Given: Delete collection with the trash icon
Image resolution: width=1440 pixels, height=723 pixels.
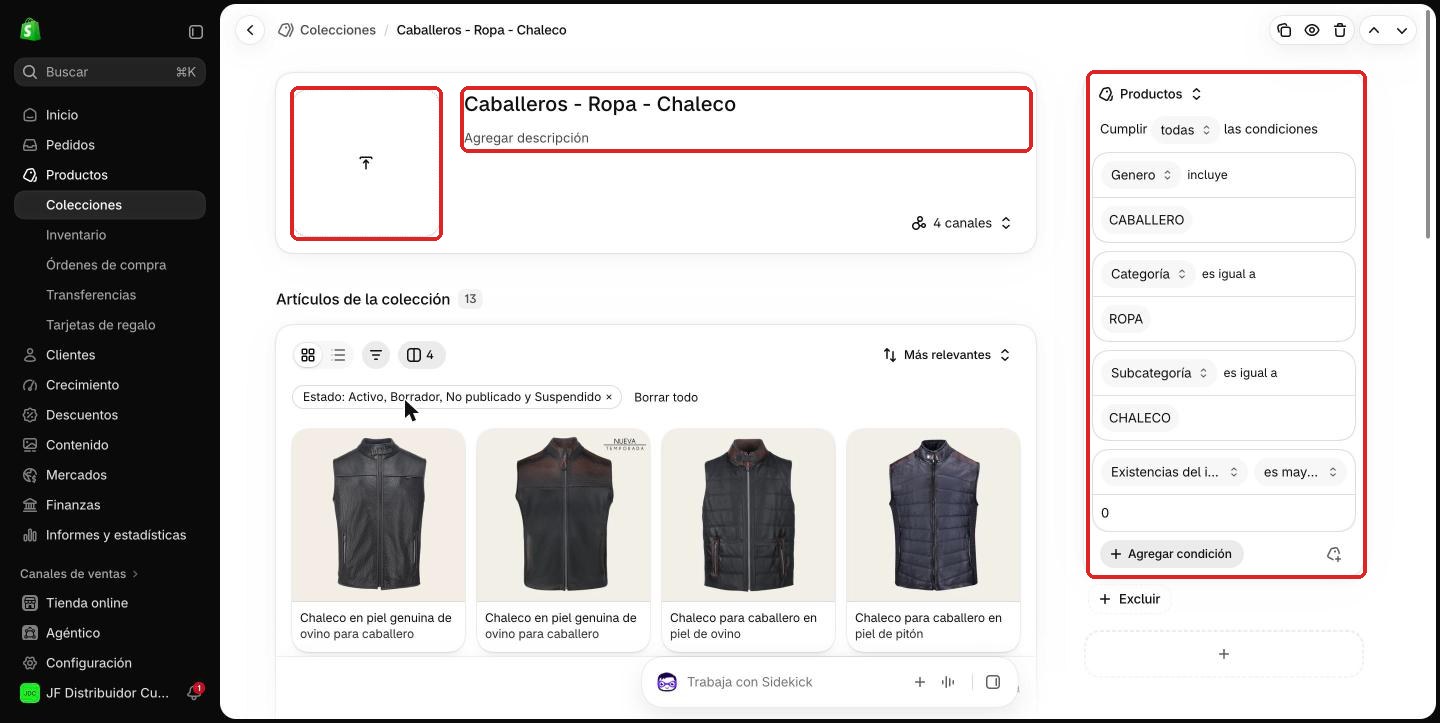Looking at the screenshot, I should point(1340,30).
